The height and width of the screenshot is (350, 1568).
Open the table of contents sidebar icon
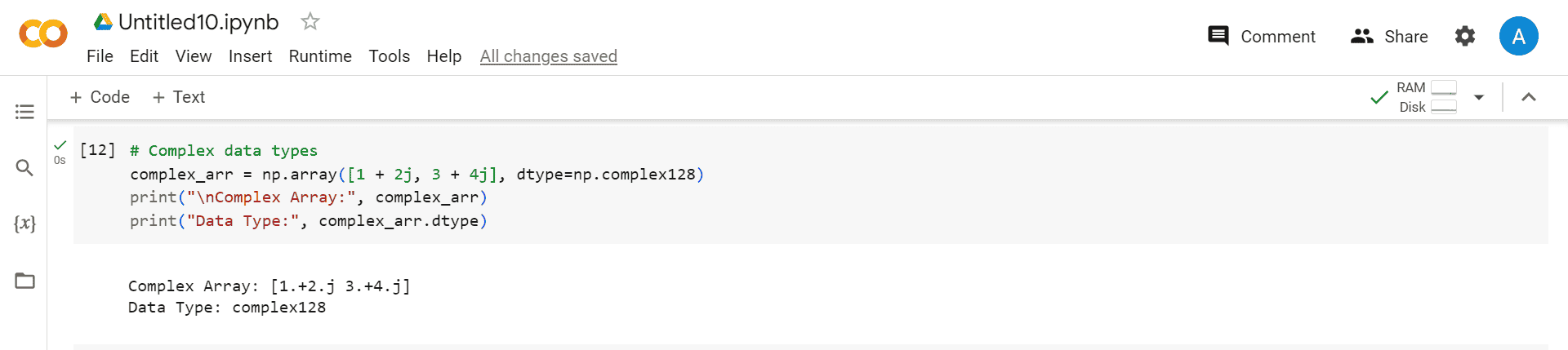tap(24, 112)
